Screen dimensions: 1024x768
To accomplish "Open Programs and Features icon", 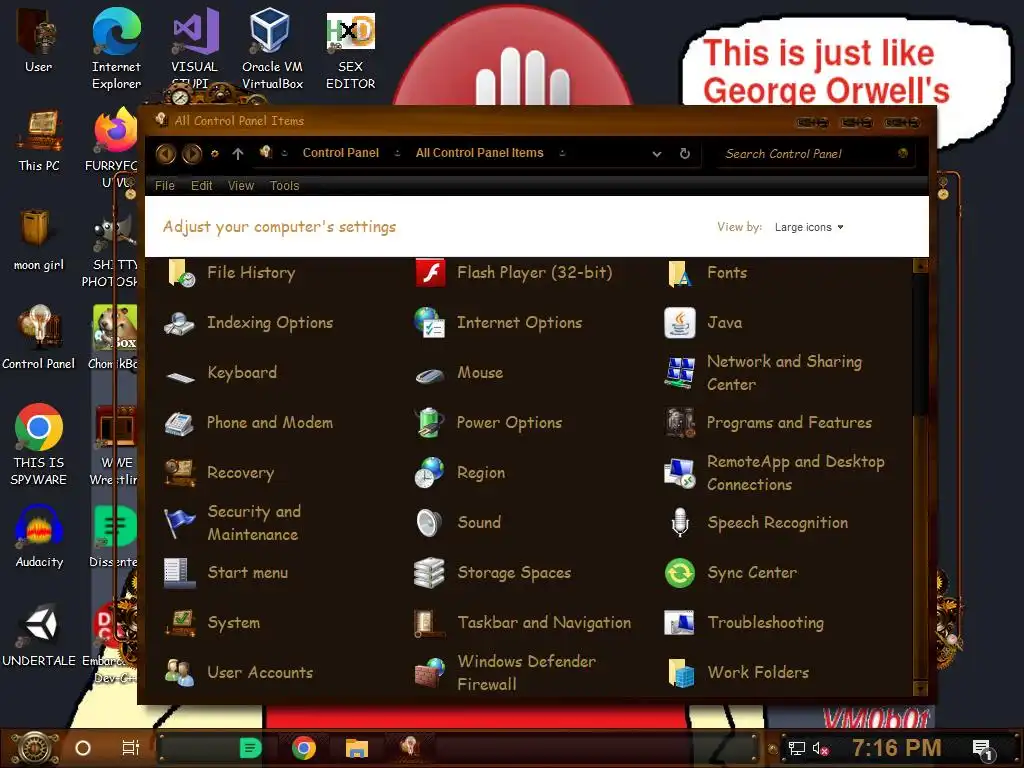I will (680, 423).
